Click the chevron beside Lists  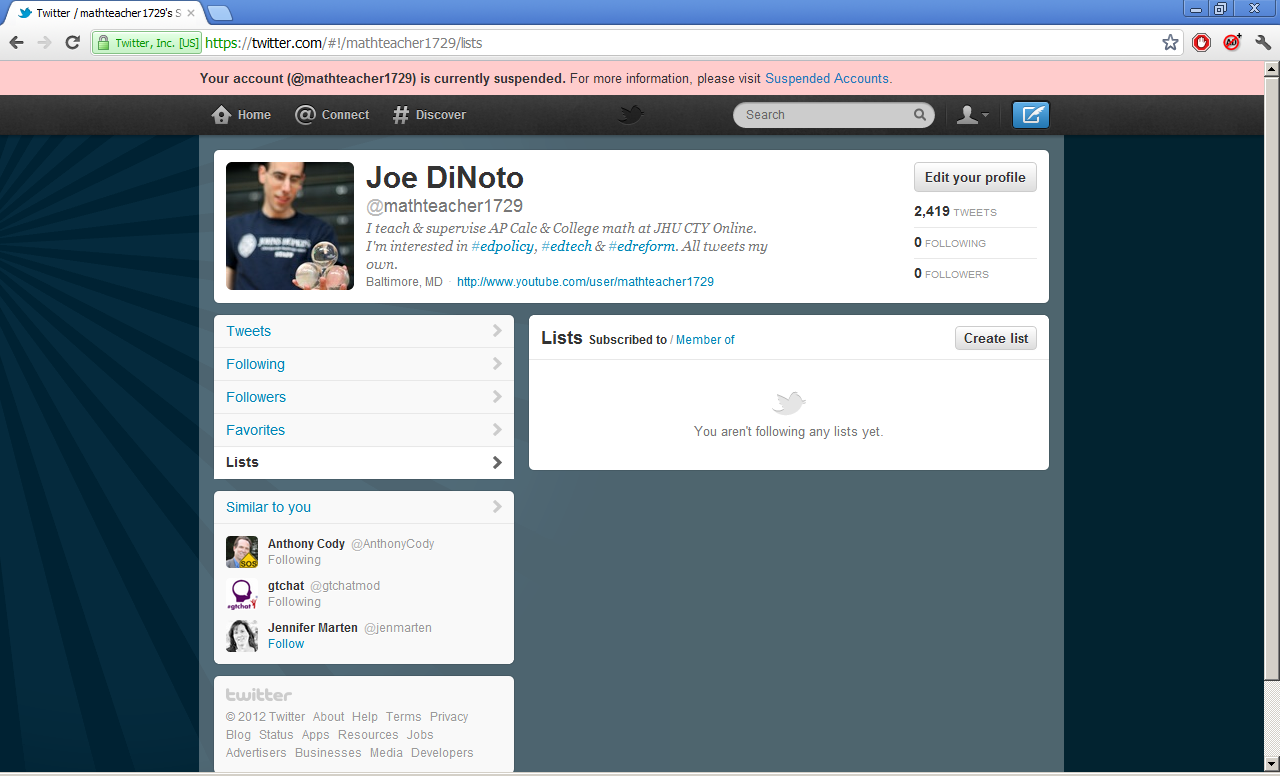(497, 462)
